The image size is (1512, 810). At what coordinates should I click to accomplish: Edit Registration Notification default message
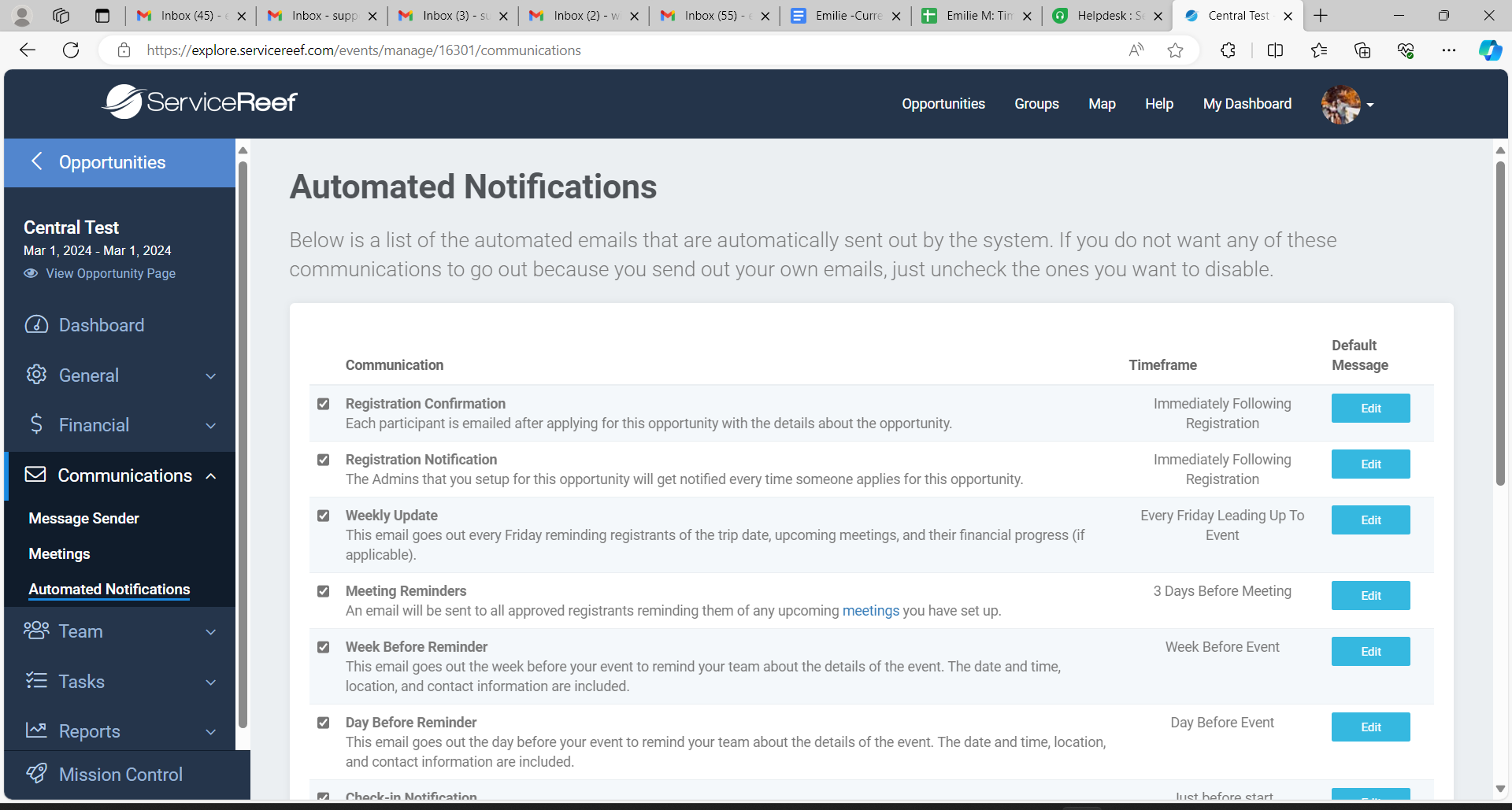1370,464
